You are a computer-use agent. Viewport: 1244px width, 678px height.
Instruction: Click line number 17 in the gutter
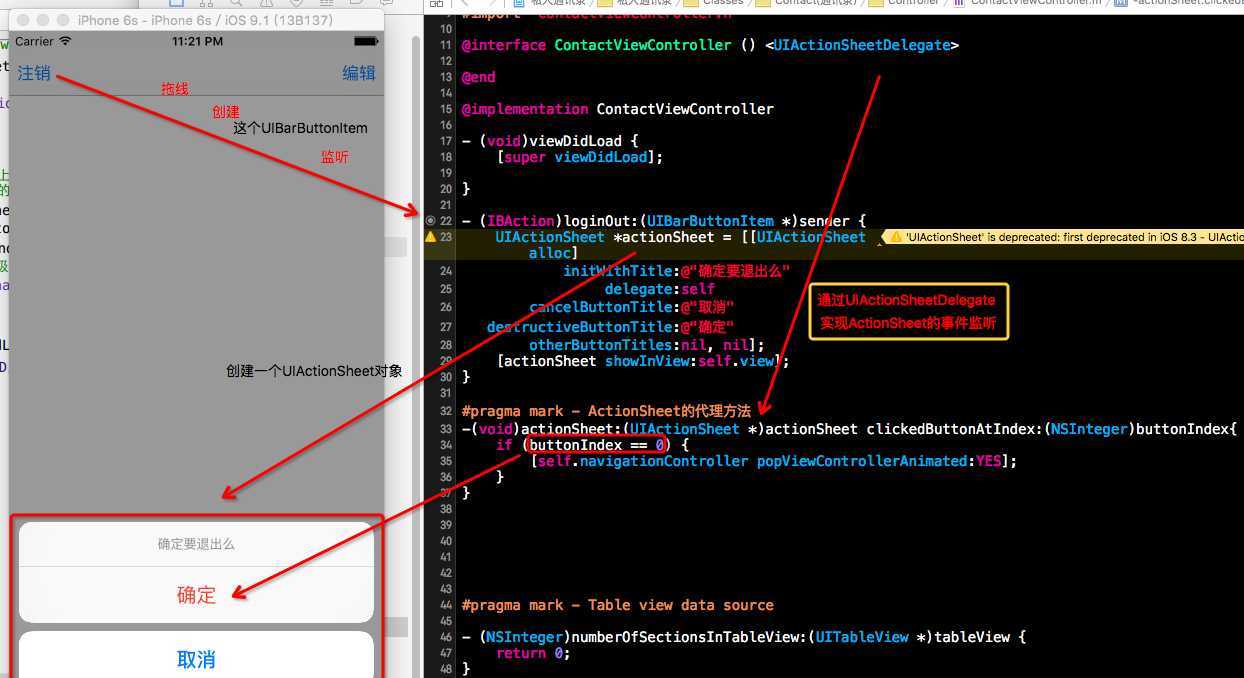click(446, 141)
